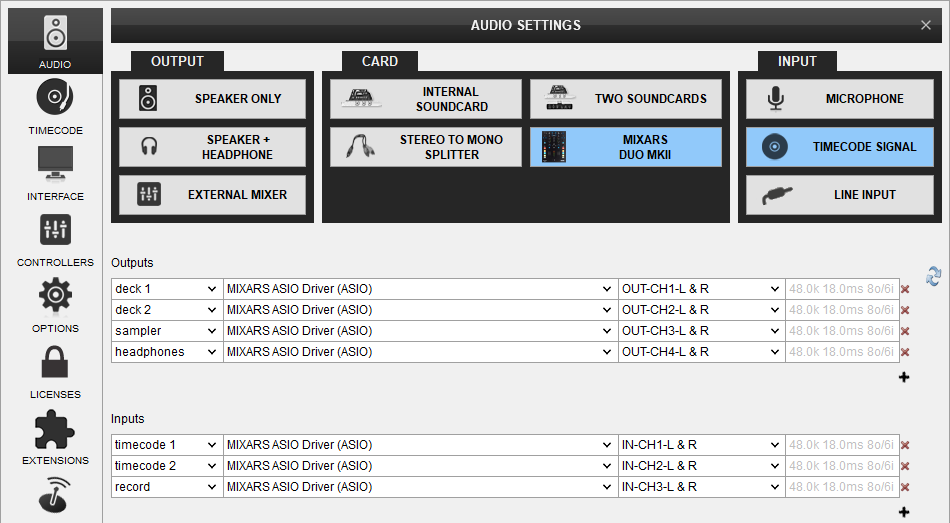Screen dimensions: 950x523
Task: Select the Speaker Only output option
Action: click(x=212, y=99)
